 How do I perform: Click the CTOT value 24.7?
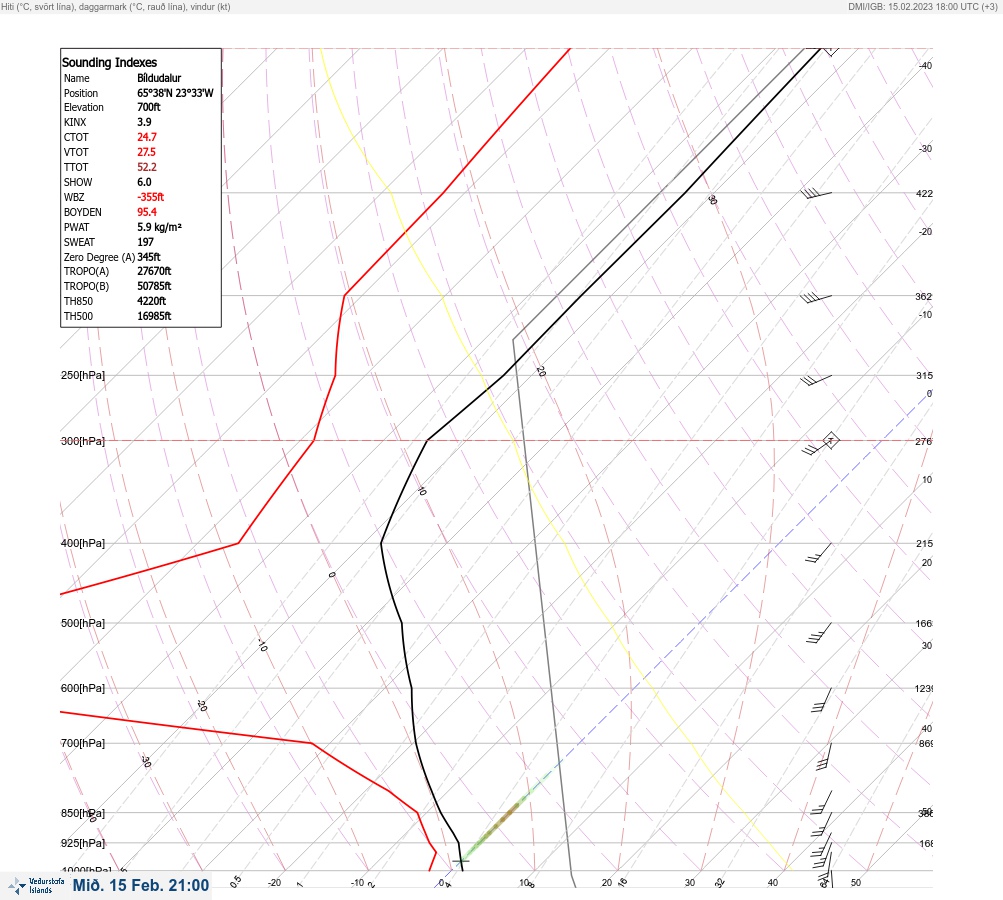[146, 137]
